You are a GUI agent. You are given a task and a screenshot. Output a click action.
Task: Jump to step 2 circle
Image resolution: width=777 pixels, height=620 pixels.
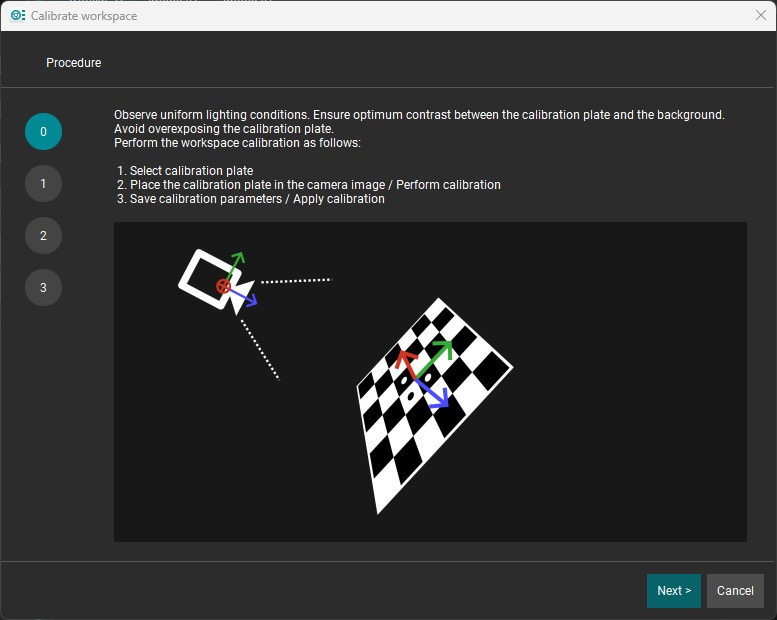point(43,235)
